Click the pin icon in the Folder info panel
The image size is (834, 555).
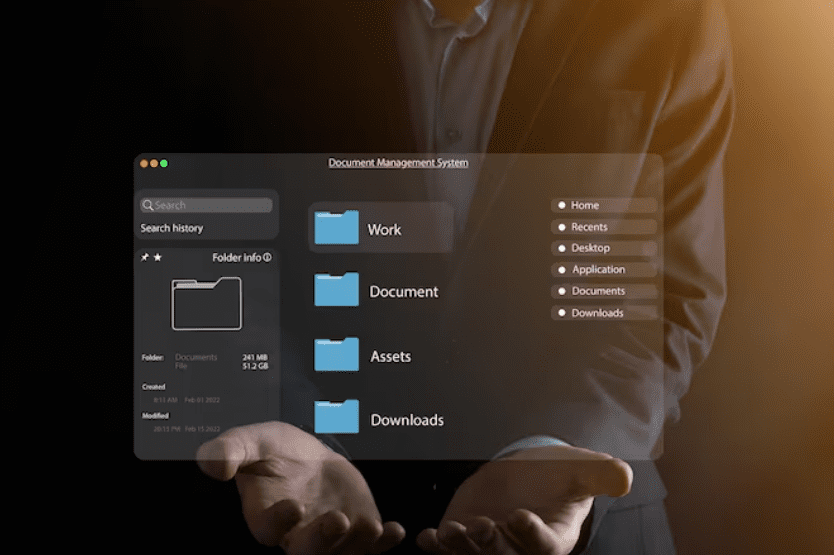pyautogui.click(x=145, y=257)
